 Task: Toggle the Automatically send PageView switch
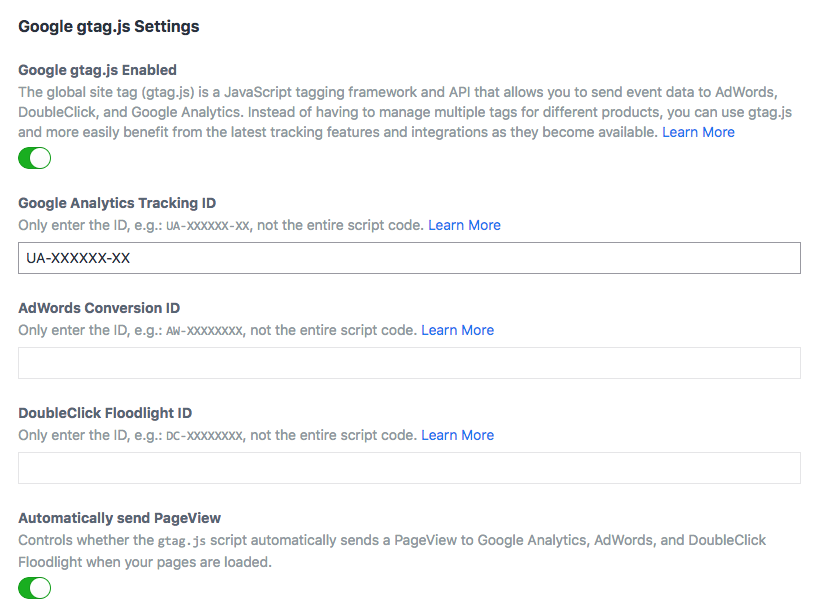[35, 588]
